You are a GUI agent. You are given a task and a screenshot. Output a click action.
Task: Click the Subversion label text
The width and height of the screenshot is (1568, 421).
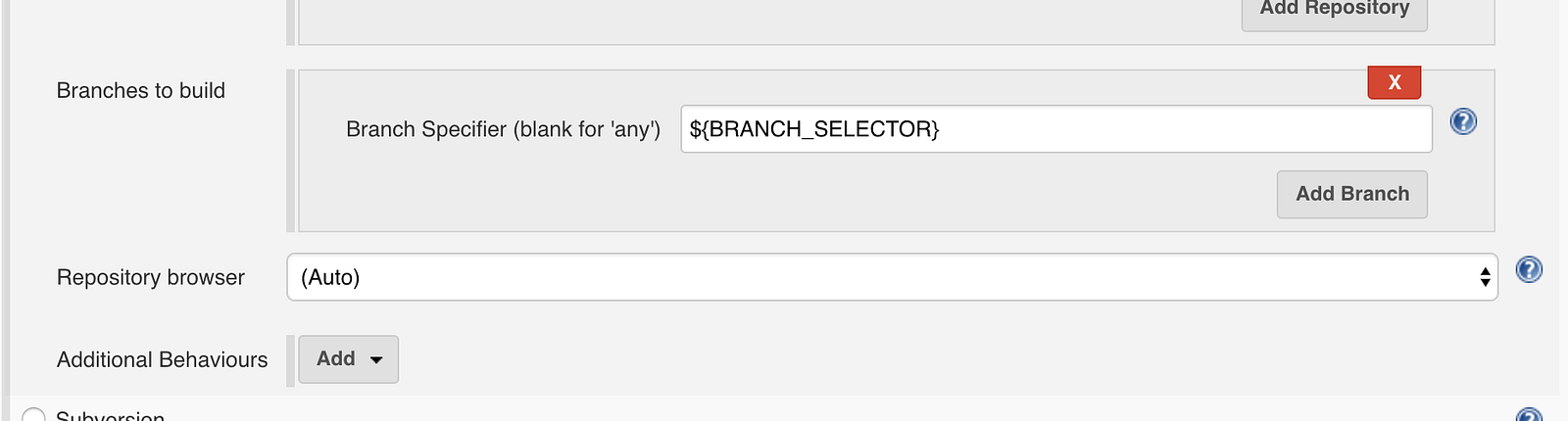pos(110,415)
